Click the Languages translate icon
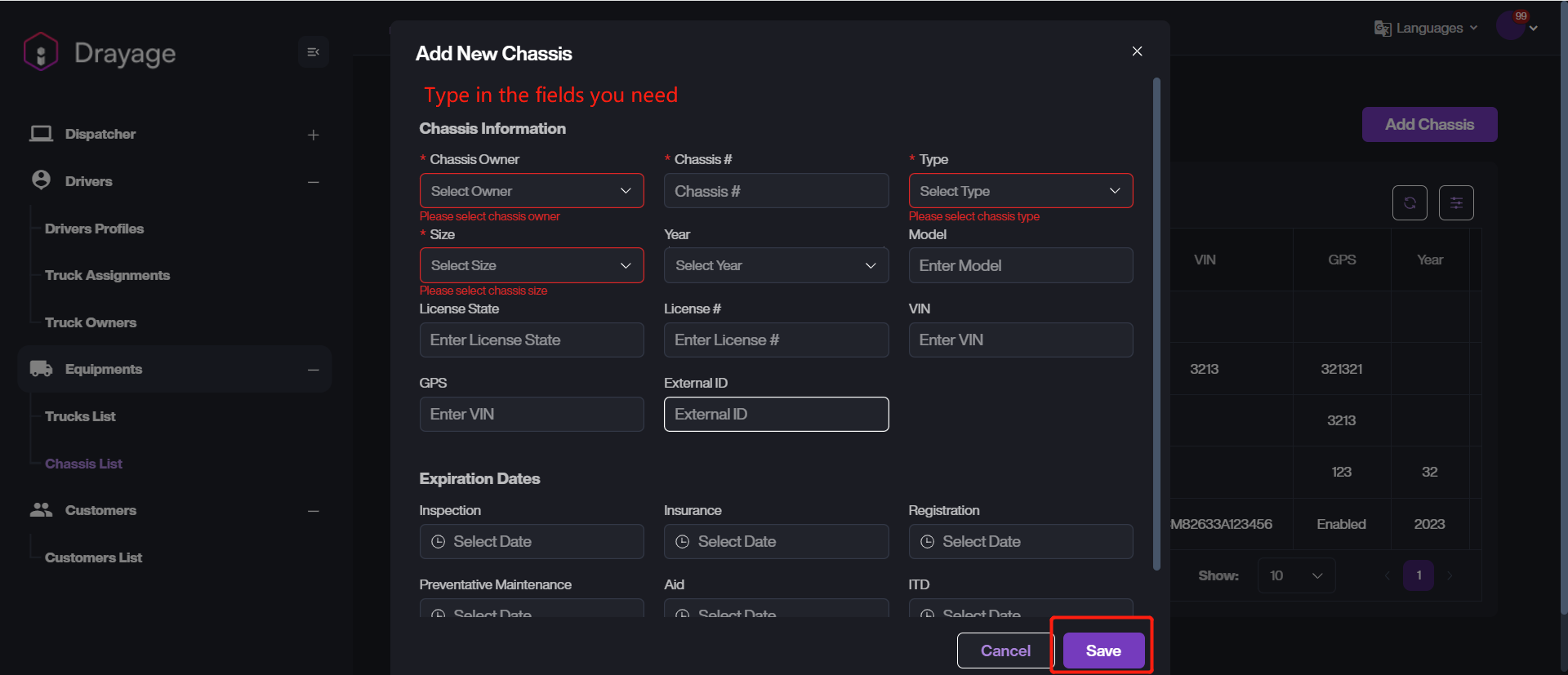This screenshot has width=1568, height=675. 1382,29
